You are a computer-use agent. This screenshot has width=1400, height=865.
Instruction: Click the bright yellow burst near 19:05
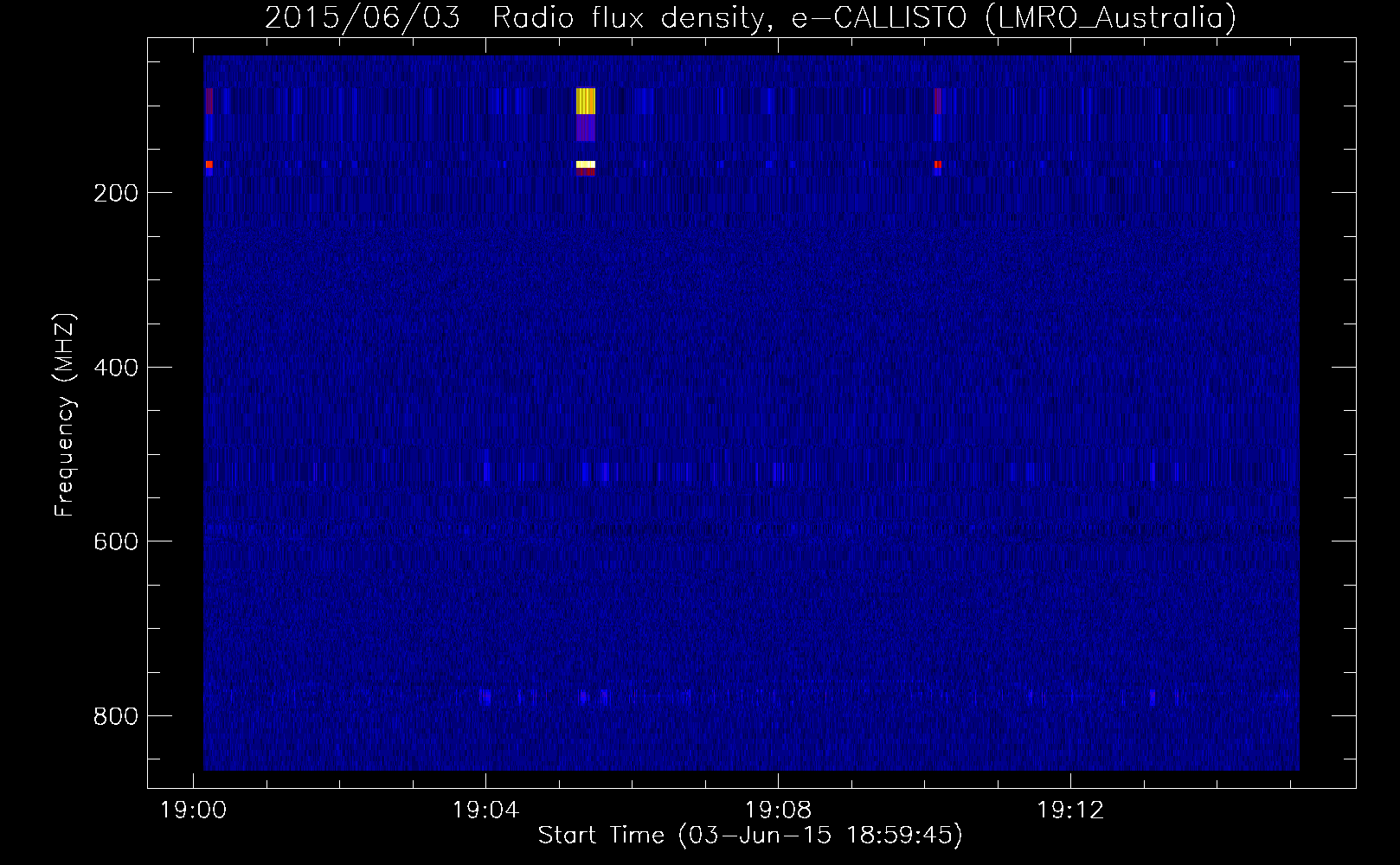586,101
